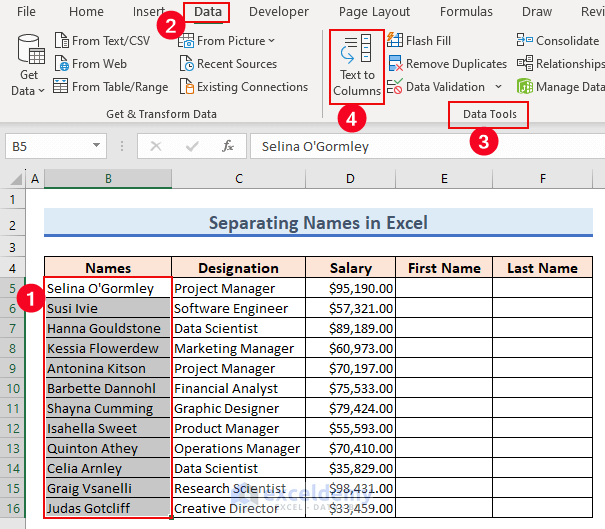Launch Text to Columns wizard

click(357, 66)
